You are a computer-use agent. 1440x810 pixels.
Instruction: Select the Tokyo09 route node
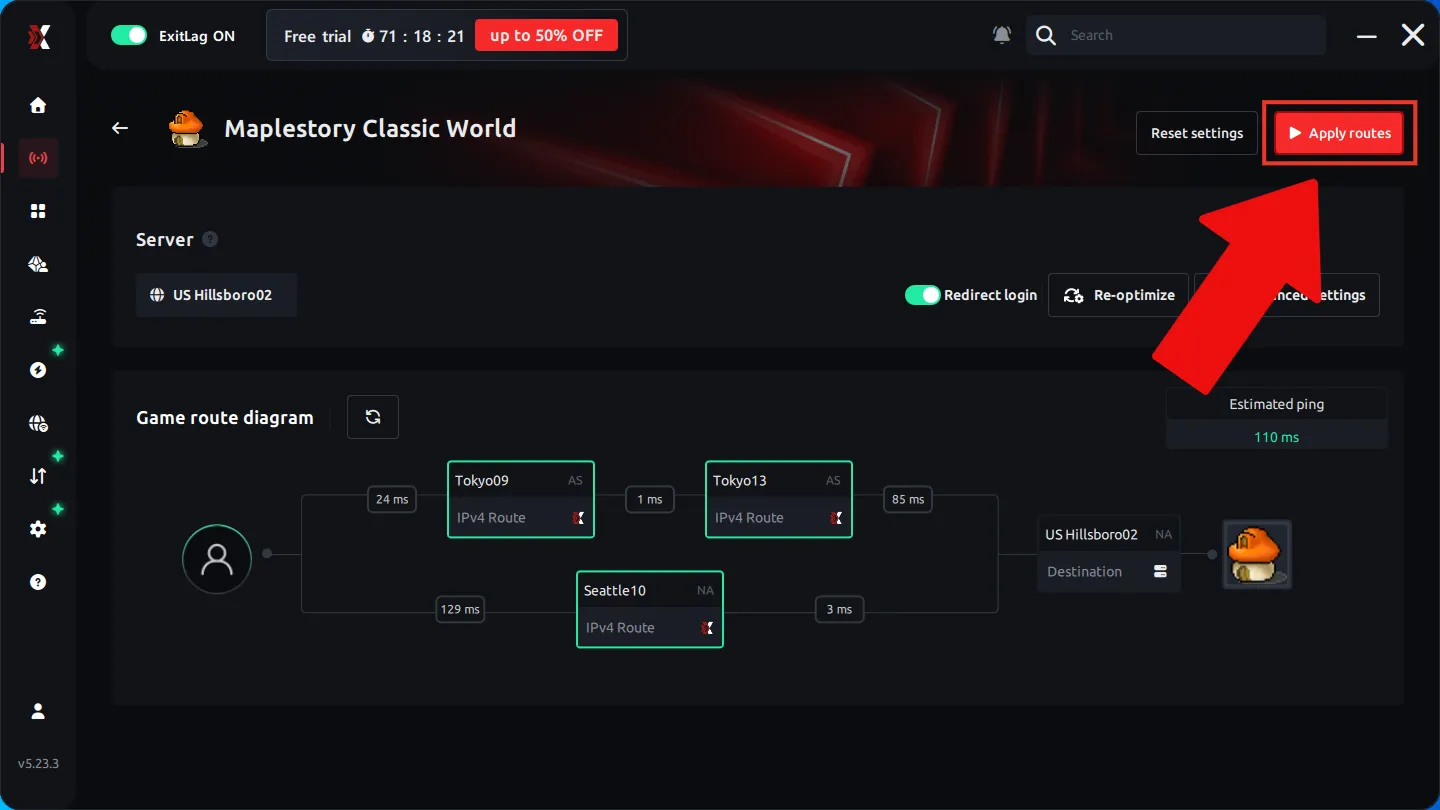click(521, 499)
